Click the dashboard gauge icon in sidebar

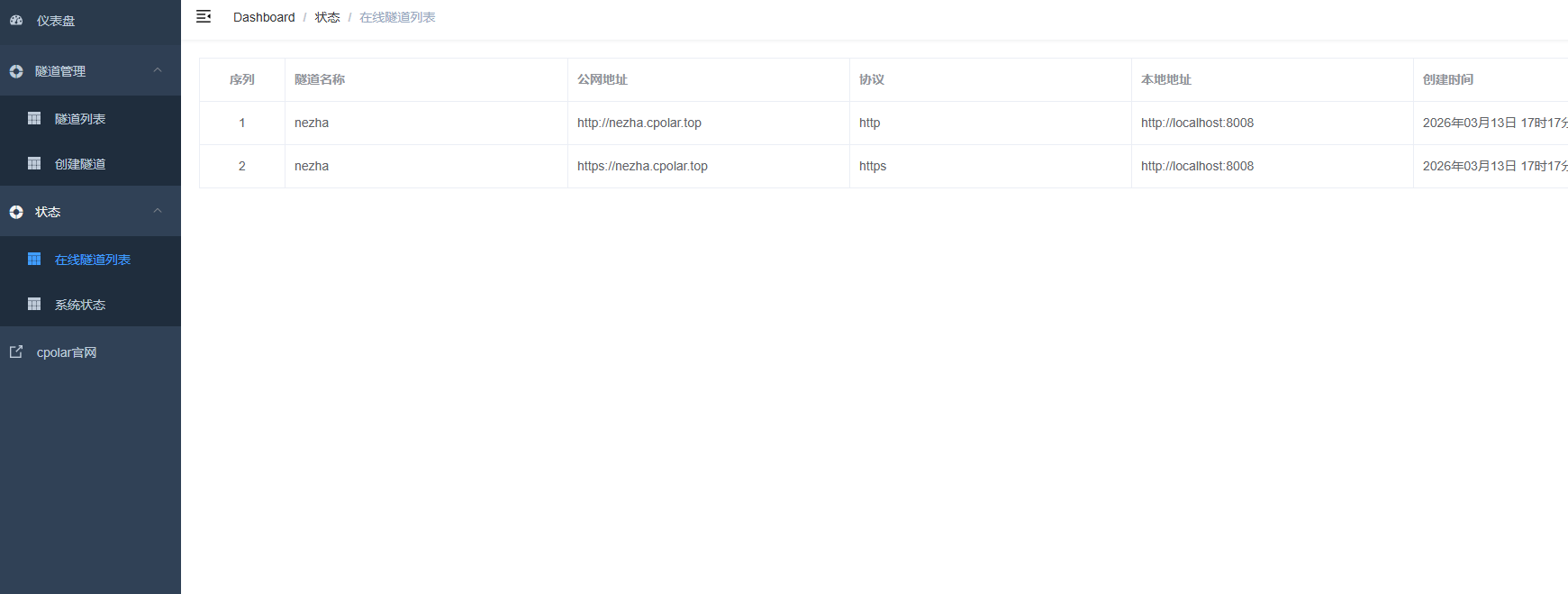pos(16,20)
